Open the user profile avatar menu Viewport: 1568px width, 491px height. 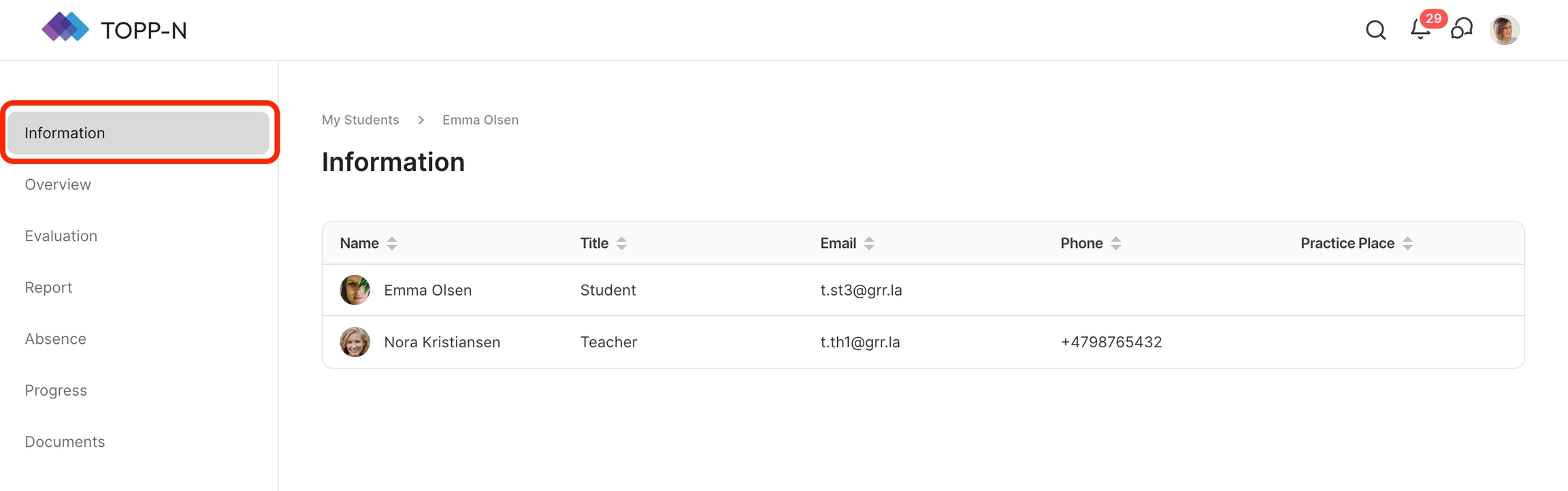(1504, 30)
